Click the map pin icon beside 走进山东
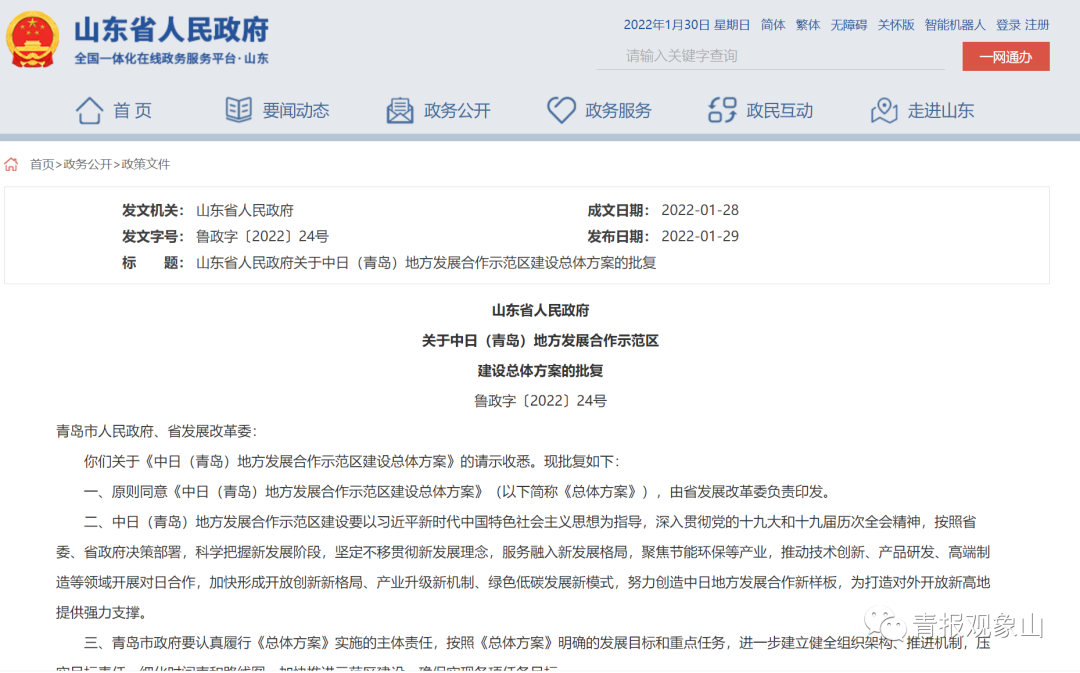 pos(884,110)
